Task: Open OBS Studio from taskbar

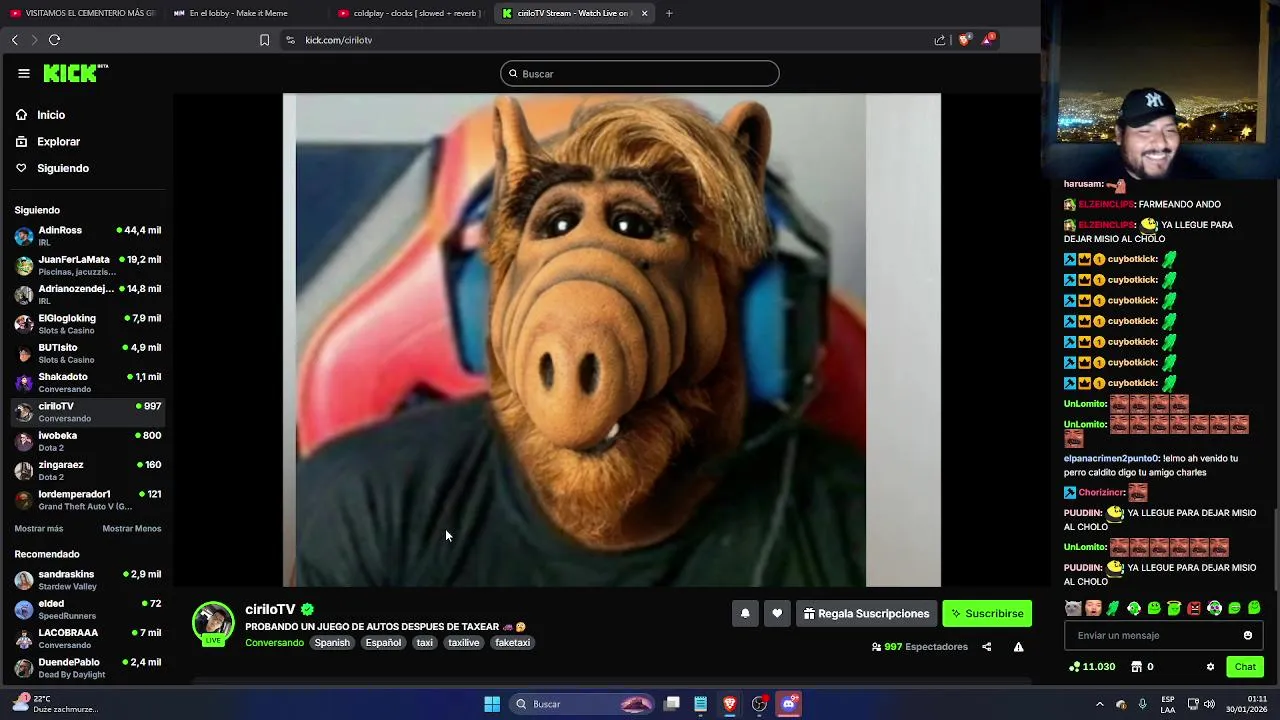Action: pyautogui.click(x=760, y=704)
